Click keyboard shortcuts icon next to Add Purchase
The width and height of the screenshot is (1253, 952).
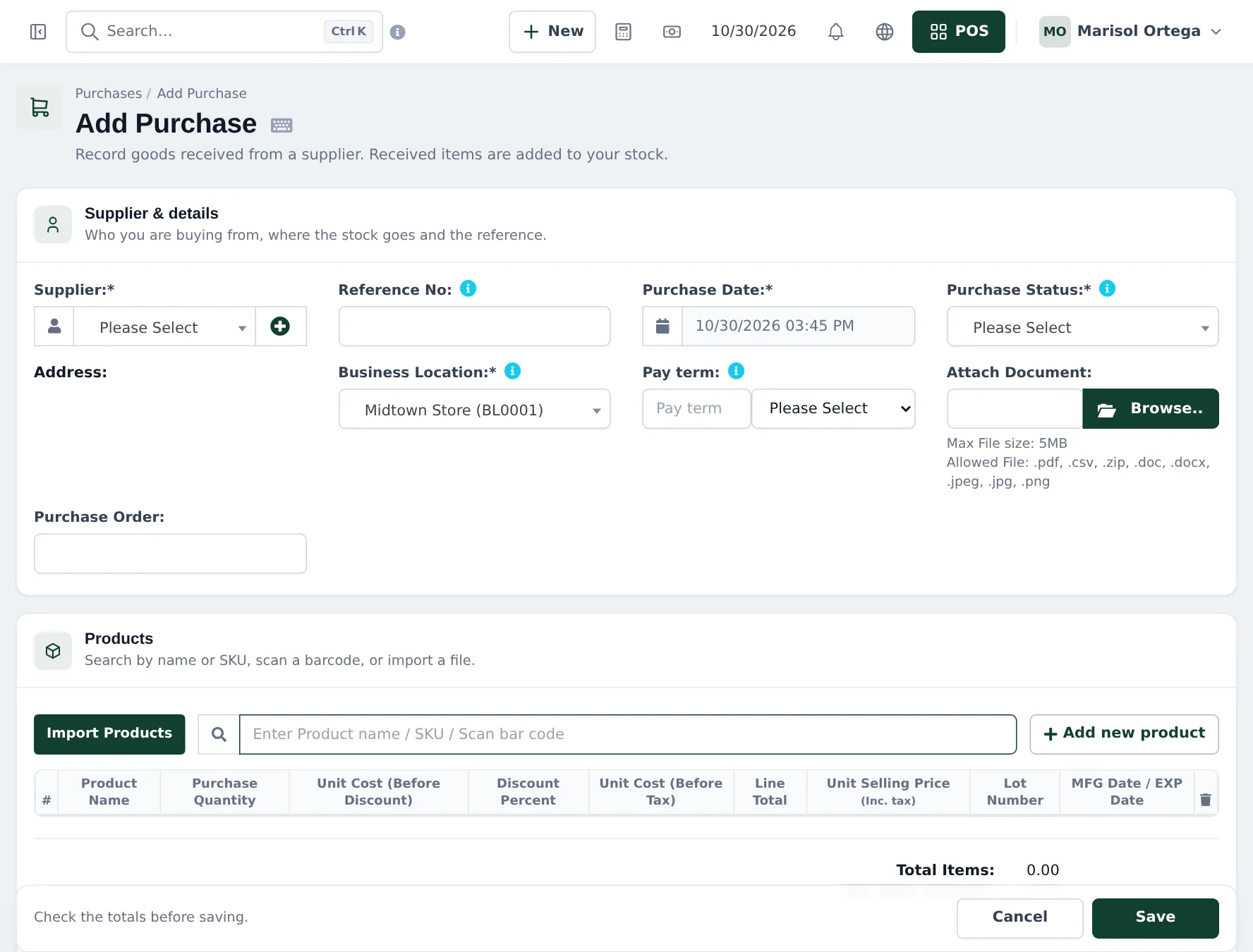(x=282, y=126)
